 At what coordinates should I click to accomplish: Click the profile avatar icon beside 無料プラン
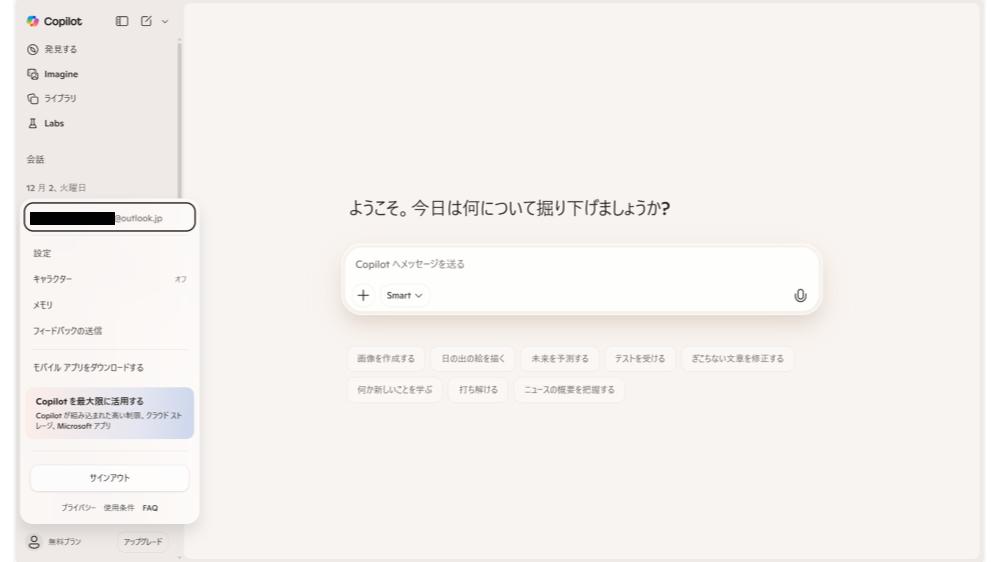34,542
